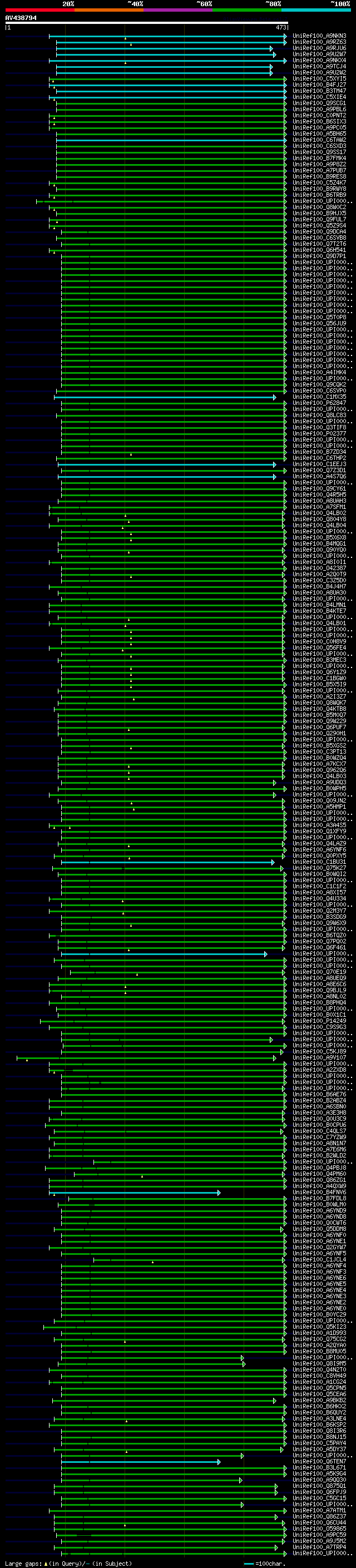This screenshot has height=1568, width=356.
Task: Select UniRef100_Q8LC83 label
Action: 319,415
